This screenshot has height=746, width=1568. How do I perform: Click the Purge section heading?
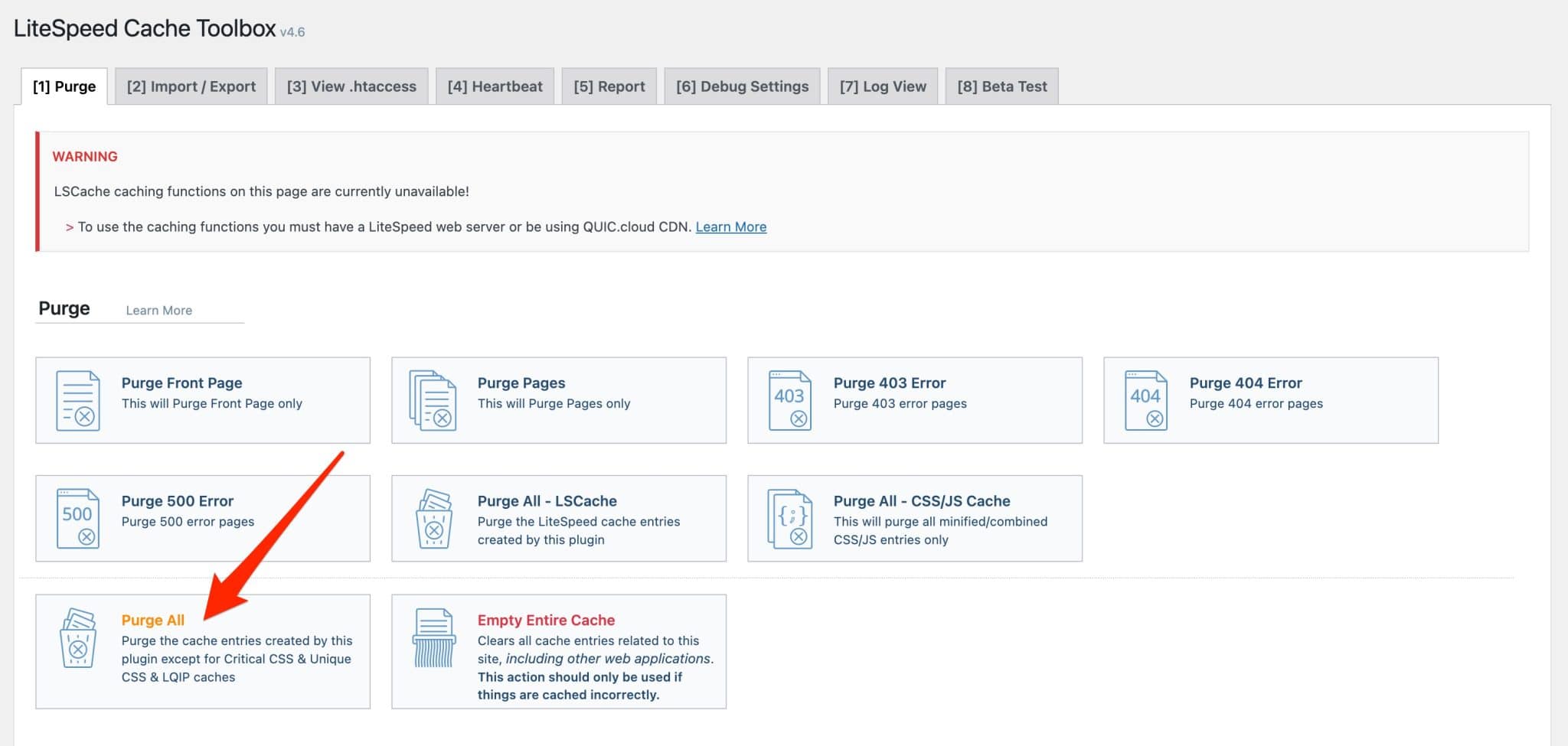coord(64,308)
